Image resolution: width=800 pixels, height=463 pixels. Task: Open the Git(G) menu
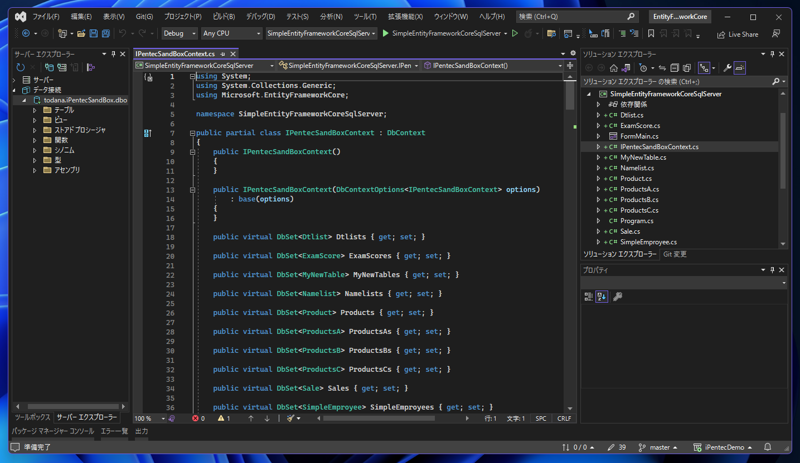(x=144, y=16)
